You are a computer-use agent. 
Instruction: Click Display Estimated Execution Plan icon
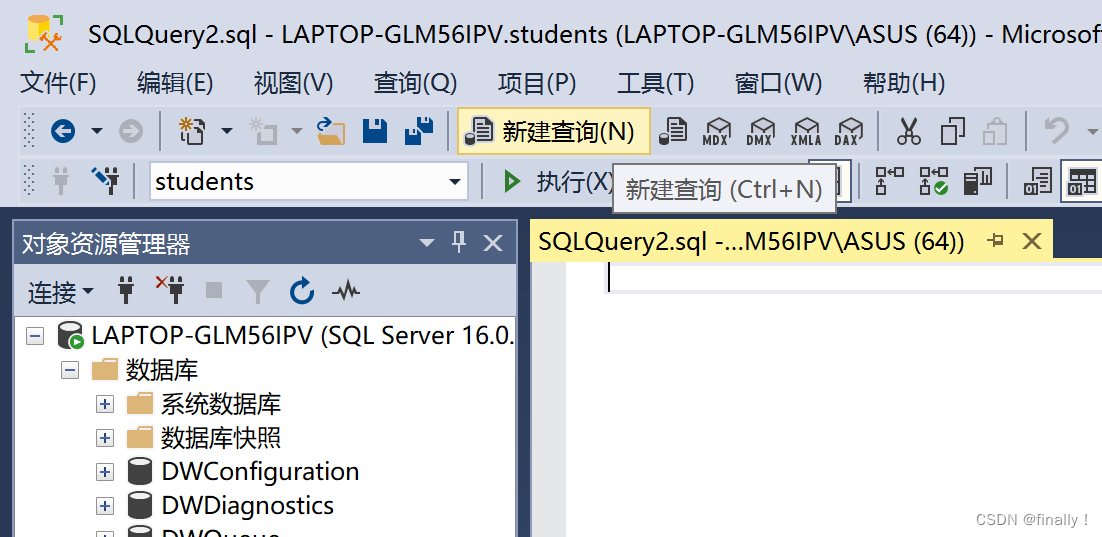pyautogui.click(x=890, y=181)
